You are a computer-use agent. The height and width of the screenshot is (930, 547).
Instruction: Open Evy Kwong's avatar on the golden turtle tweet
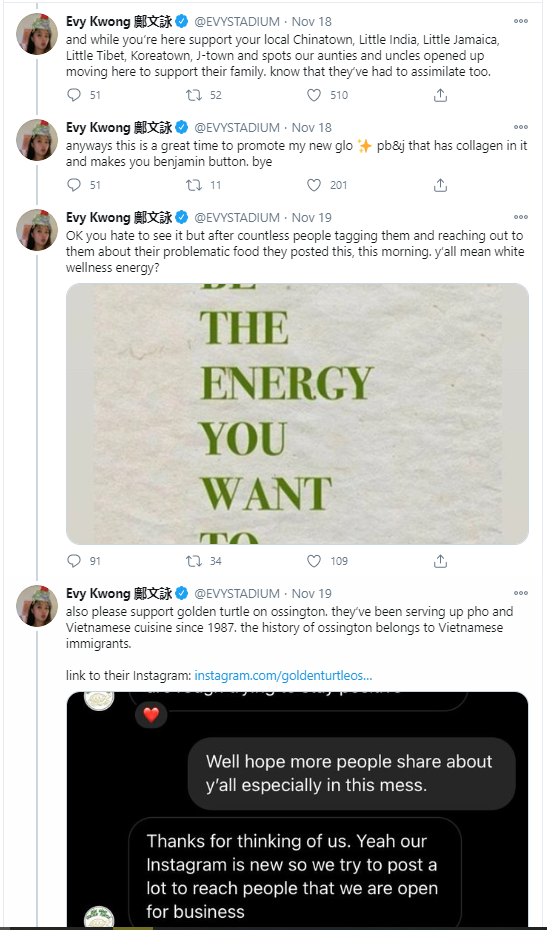click(37, 606)
